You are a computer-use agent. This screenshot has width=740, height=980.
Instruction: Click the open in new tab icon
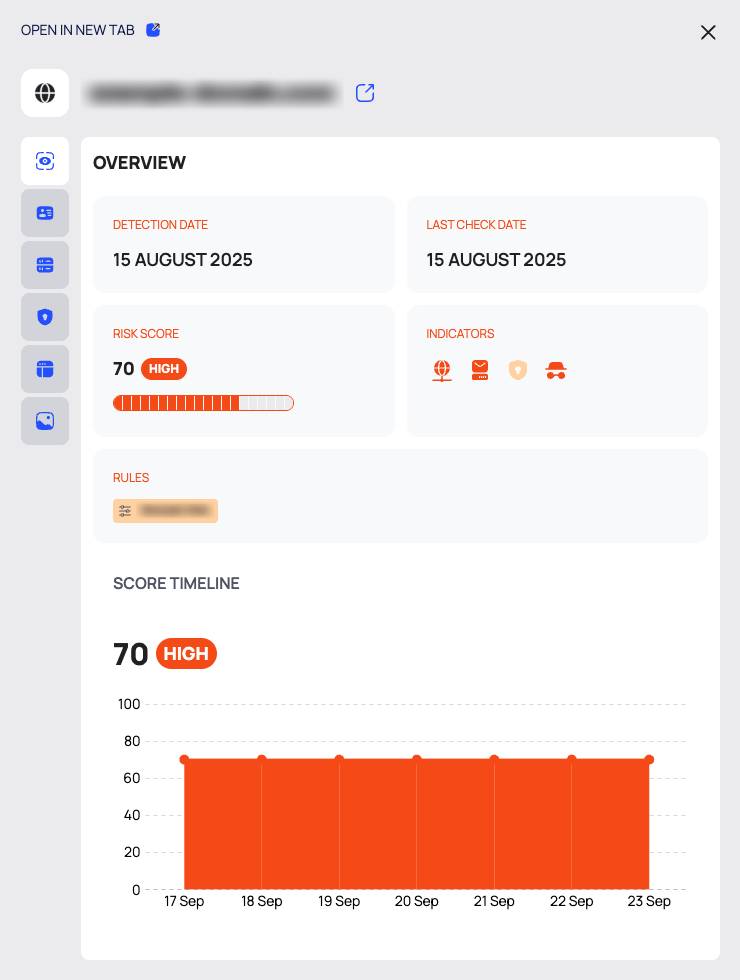point(153,29)
